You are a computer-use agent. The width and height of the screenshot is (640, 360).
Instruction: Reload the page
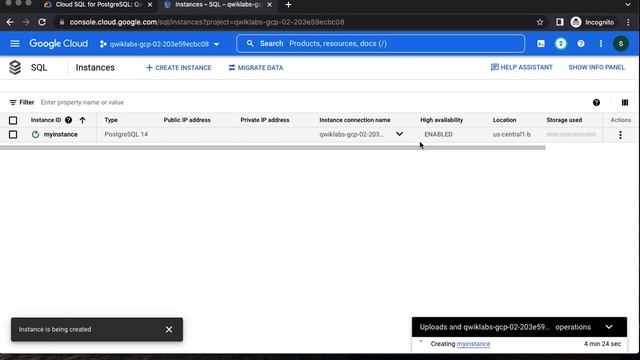point(42,22)
